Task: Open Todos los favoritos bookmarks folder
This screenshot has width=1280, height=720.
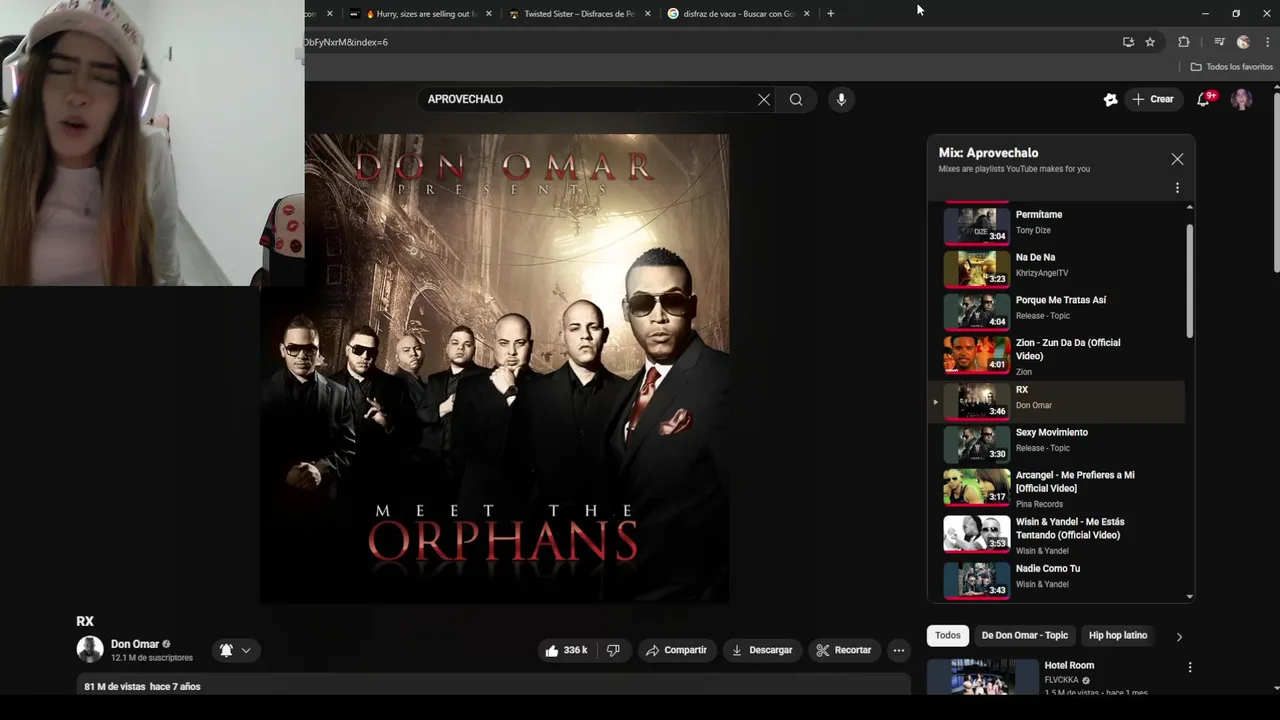Action: tap(1231, 67)
